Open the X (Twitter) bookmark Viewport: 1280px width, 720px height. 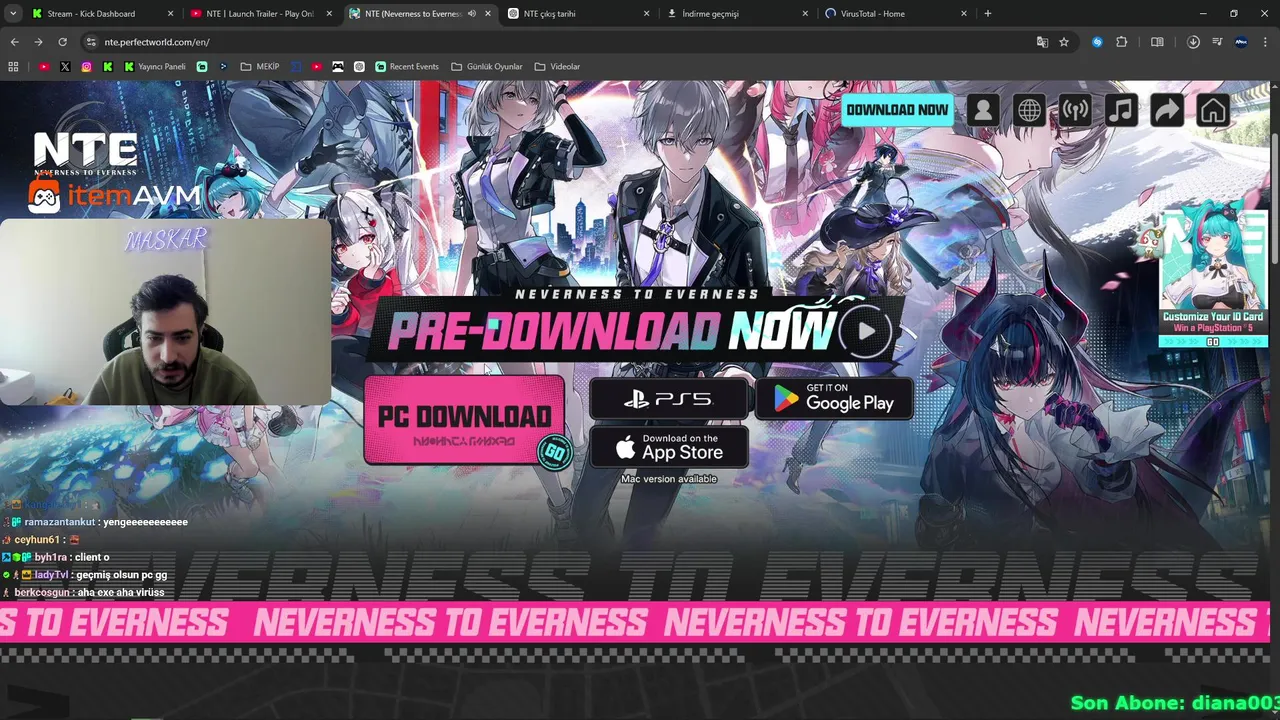tap(65, 67)
